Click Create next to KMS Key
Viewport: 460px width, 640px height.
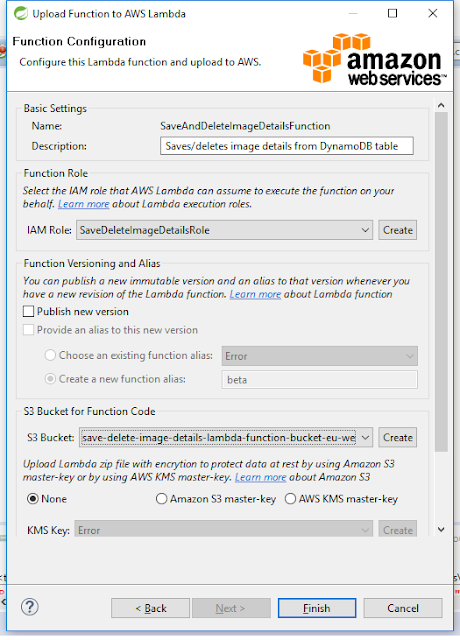pyautogui.click(x=398, y=530)
